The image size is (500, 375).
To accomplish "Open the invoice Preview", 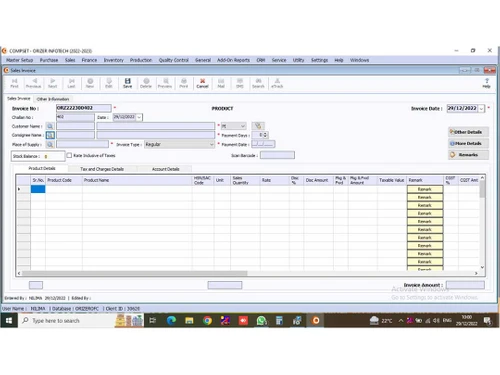I will point(165,83).
